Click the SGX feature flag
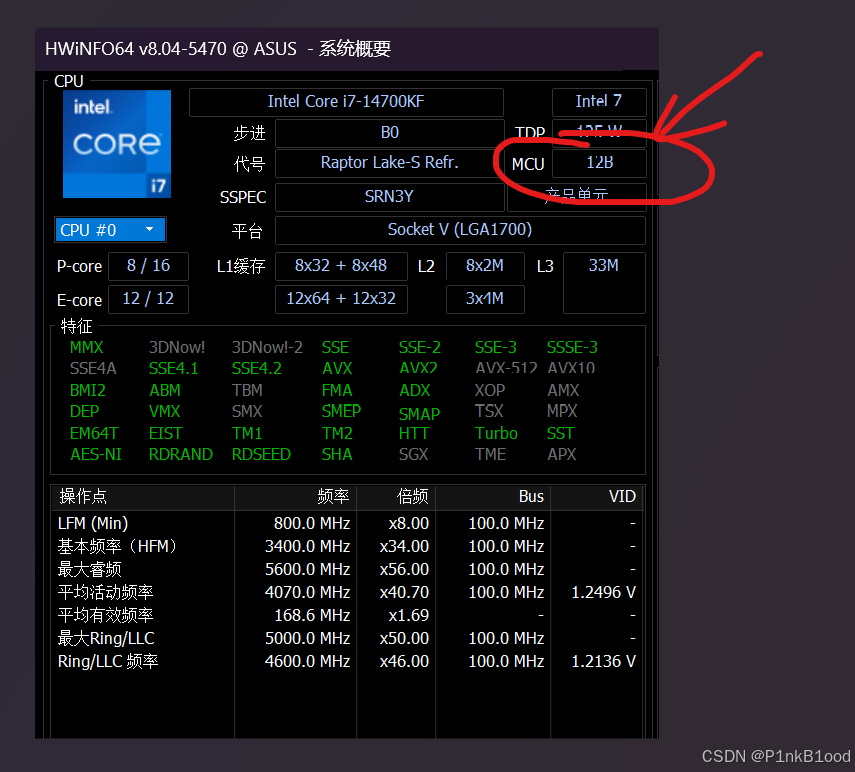The image size is (855, 772). pyautogui.click(x=413, y=454)
